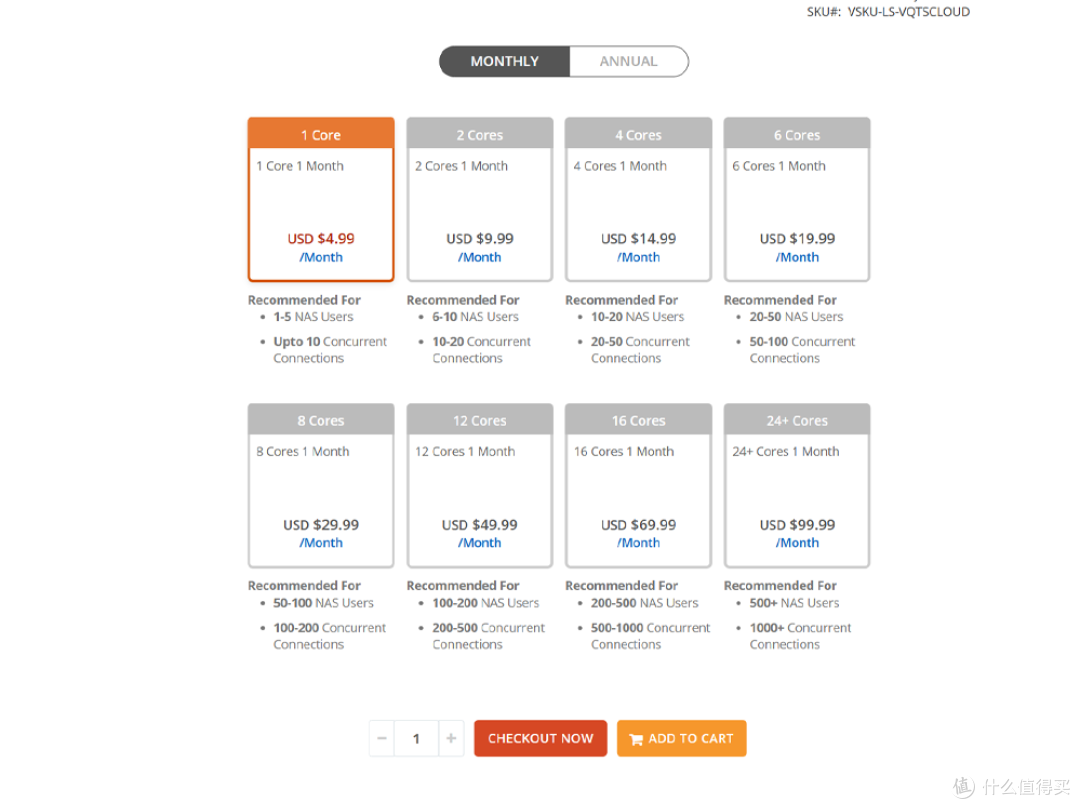This screenshot has height=809, width=1080.
Task: Click the '1-5 NAS Users' text
Action: pos(313,317)
